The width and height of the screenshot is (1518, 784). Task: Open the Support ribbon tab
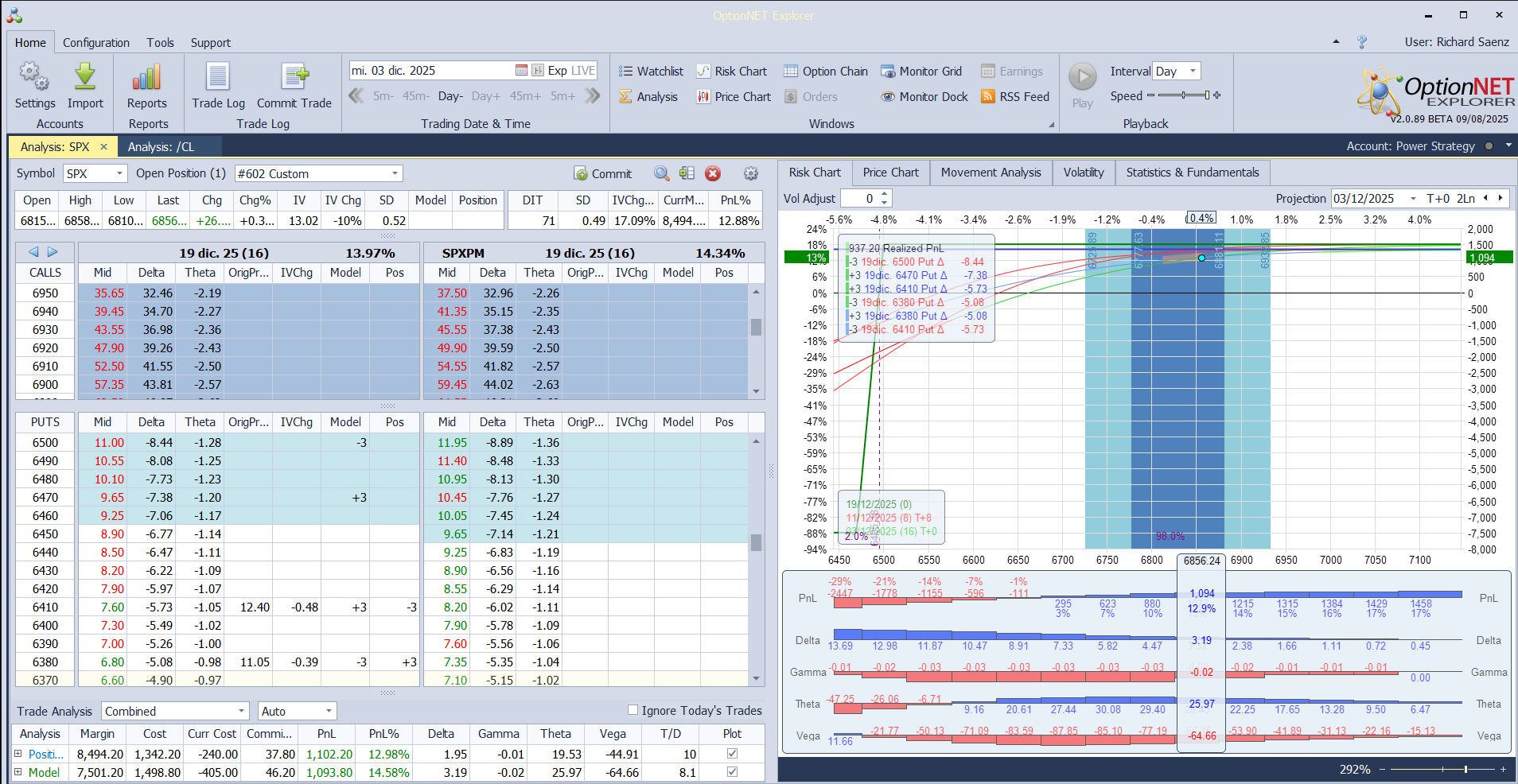[211, 43]
